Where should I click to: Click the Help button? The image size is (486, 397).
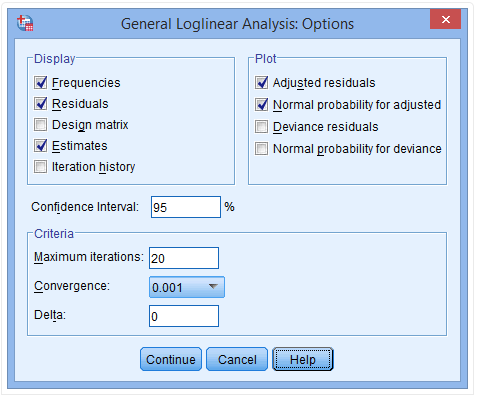click(303, 359)
